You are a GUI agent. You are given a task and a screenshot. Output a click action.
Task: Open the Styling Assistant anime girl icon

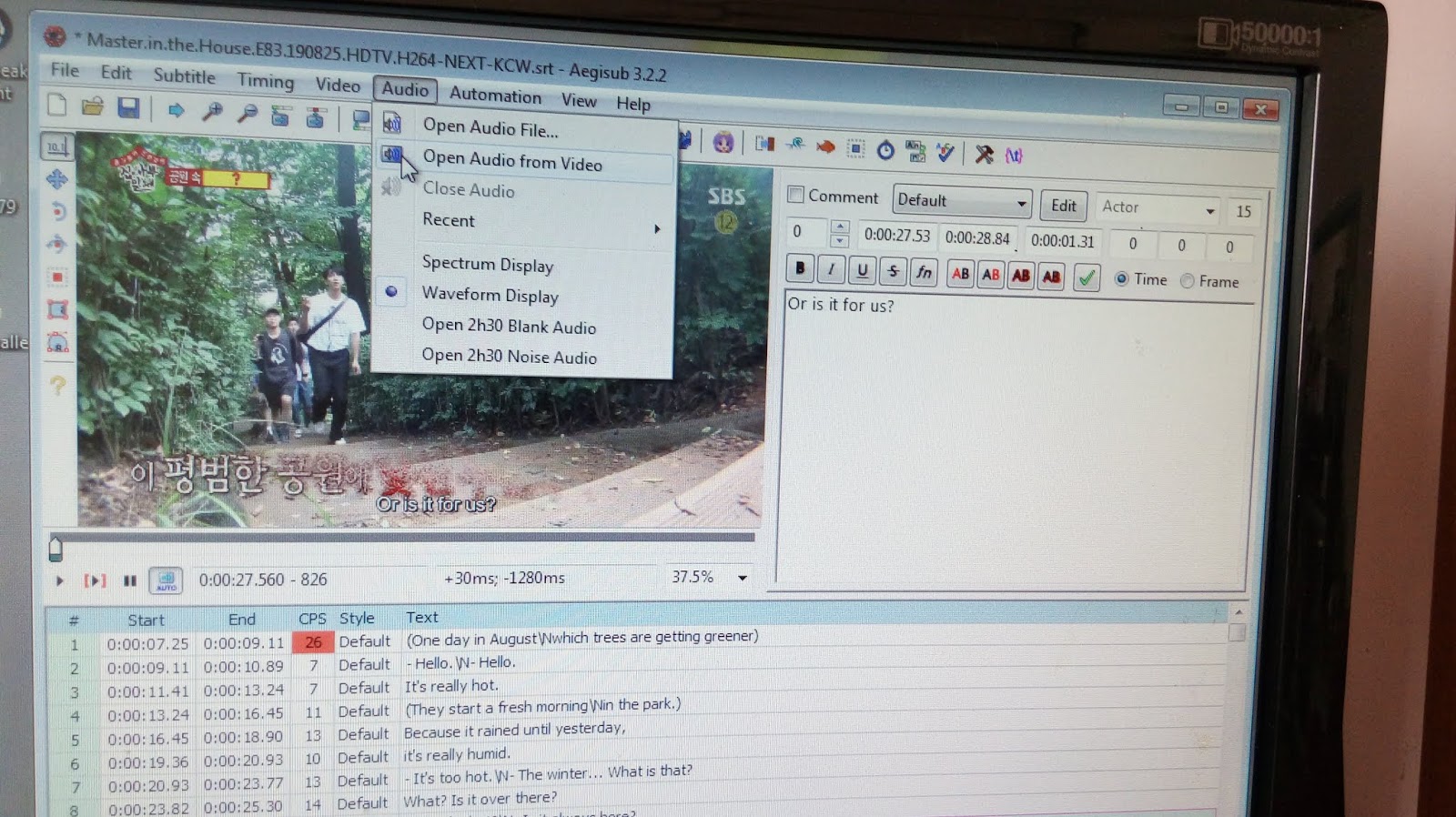(x=723, y=142)
